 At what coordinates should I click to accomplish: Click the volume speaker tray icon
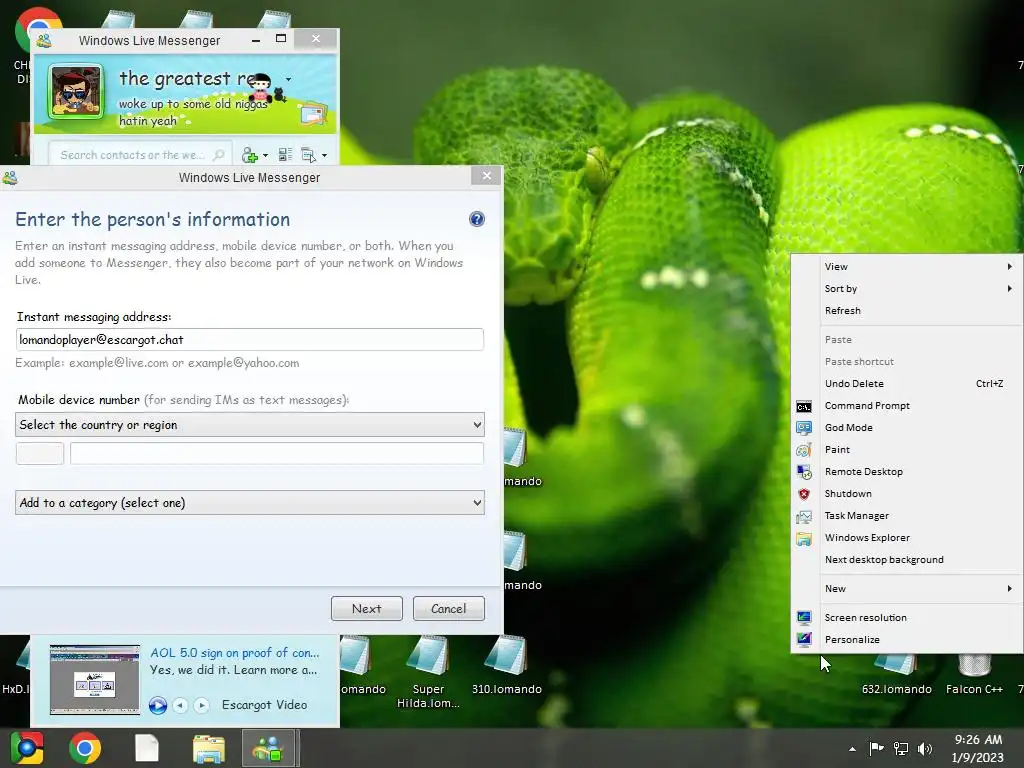pos(924,748)
